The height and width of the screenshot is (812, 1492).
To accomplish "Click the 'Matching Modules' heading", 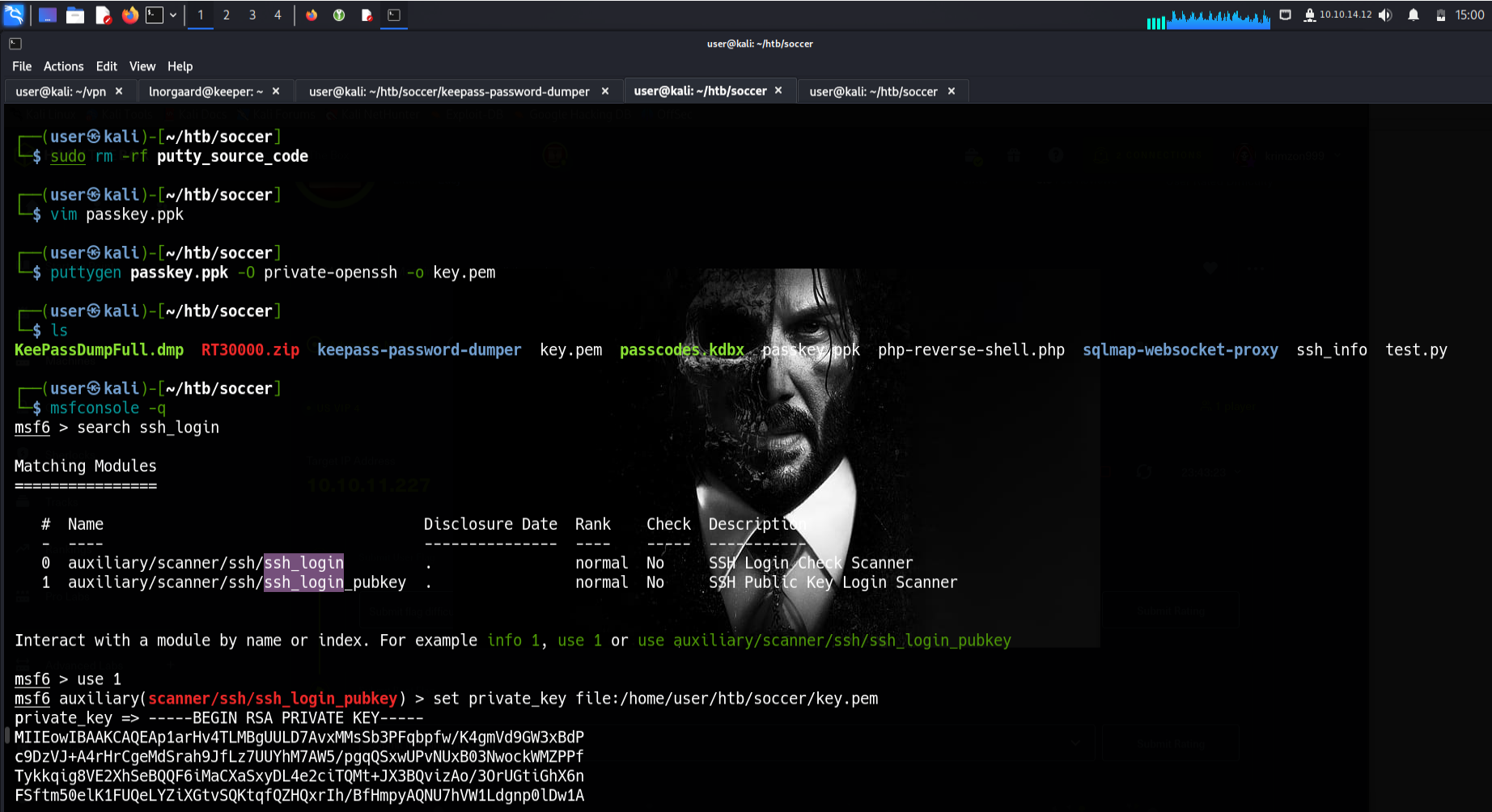I will point(85,466).
